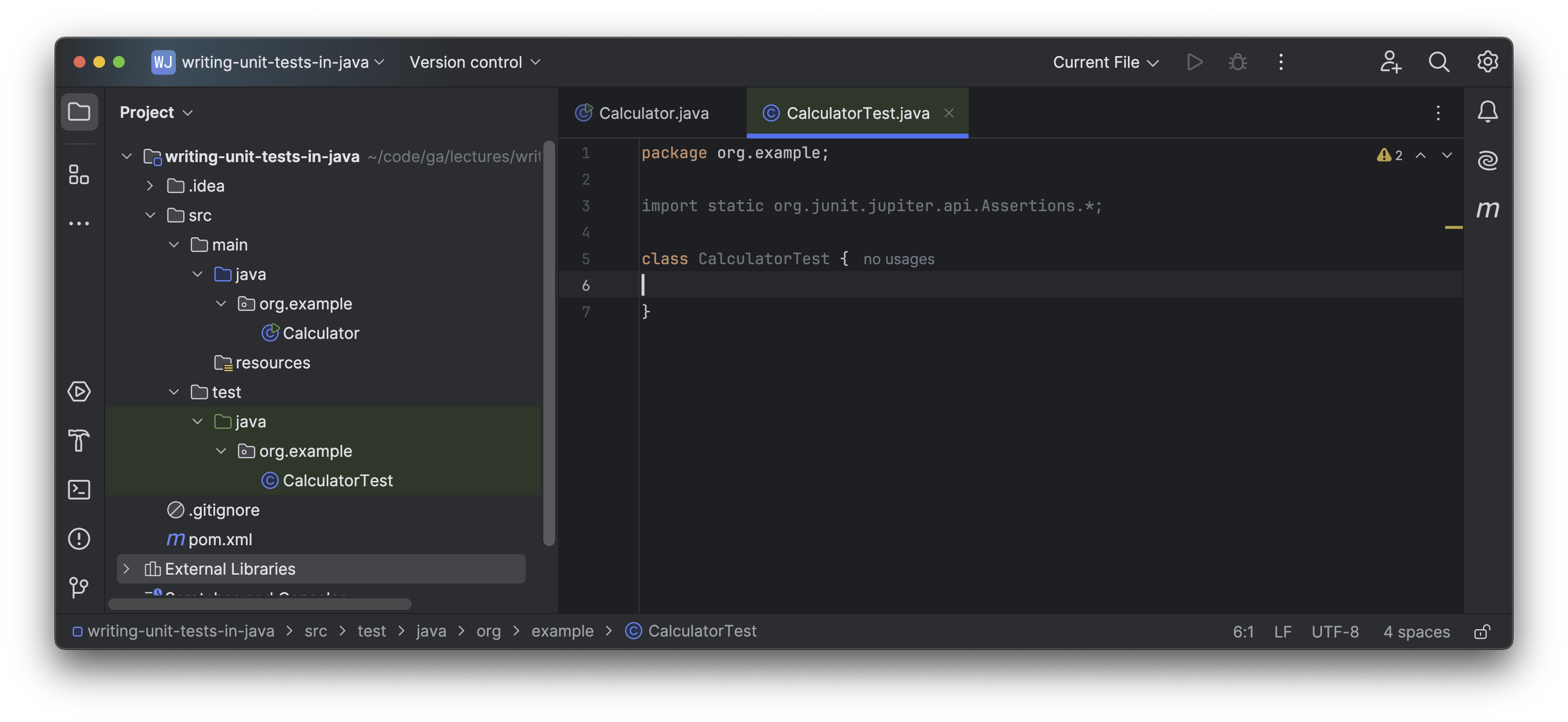
Task: Open the Problems tool window icon
Action: coord(79,539)
